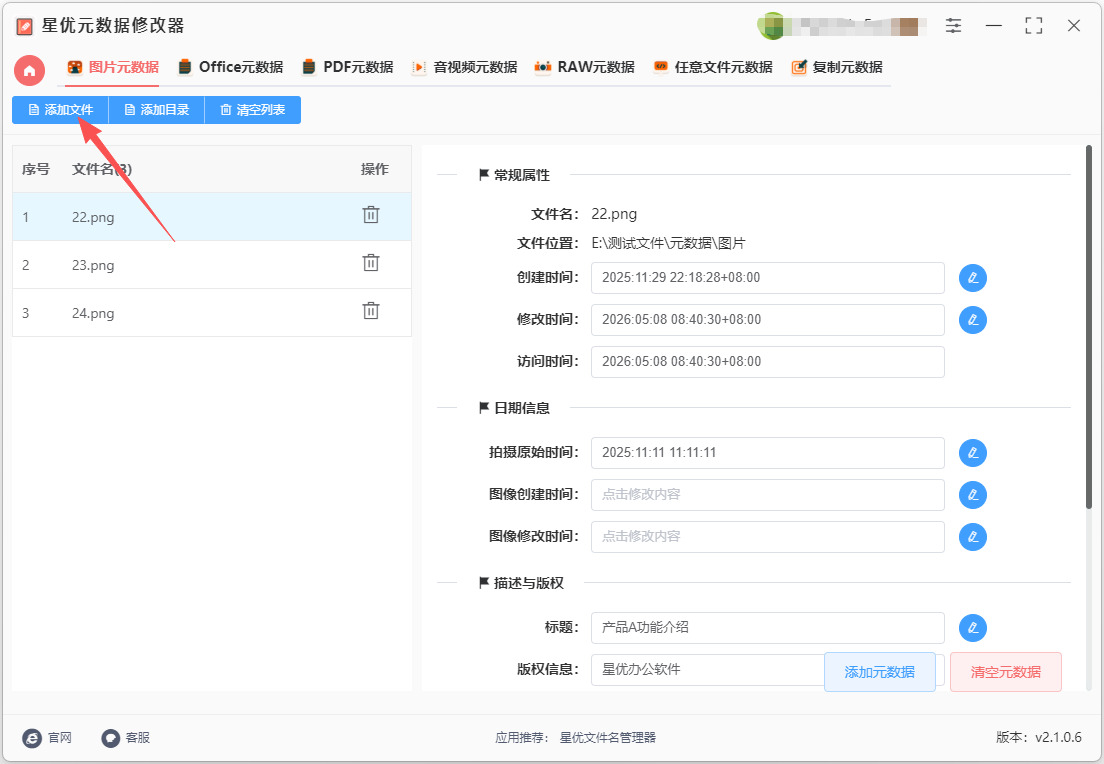The image size is (1104, 764).
Task: Click the 序号 column header
Action: (x=36, y=169)
